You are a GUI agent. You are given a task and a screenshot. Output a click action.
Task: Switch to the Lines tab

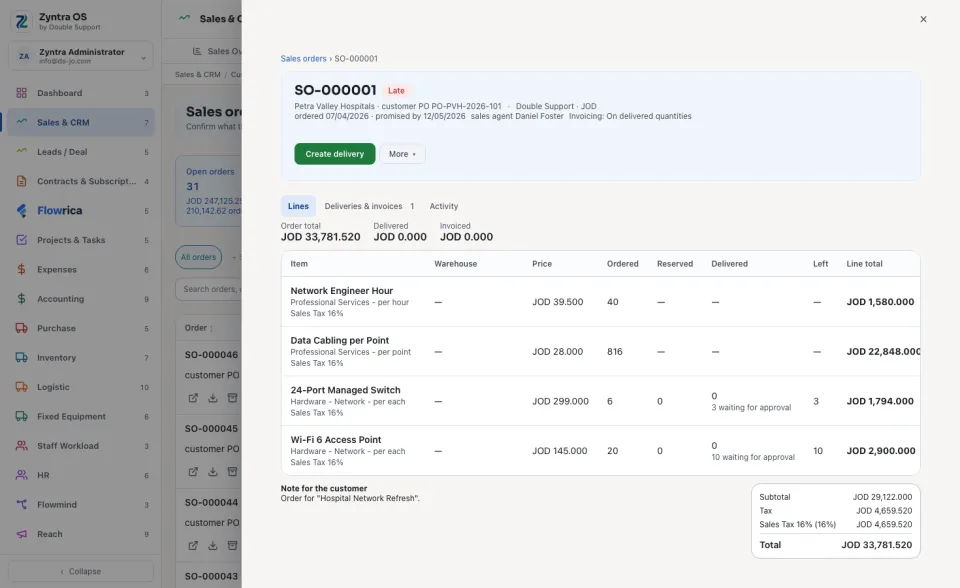[x=298, y=206]
